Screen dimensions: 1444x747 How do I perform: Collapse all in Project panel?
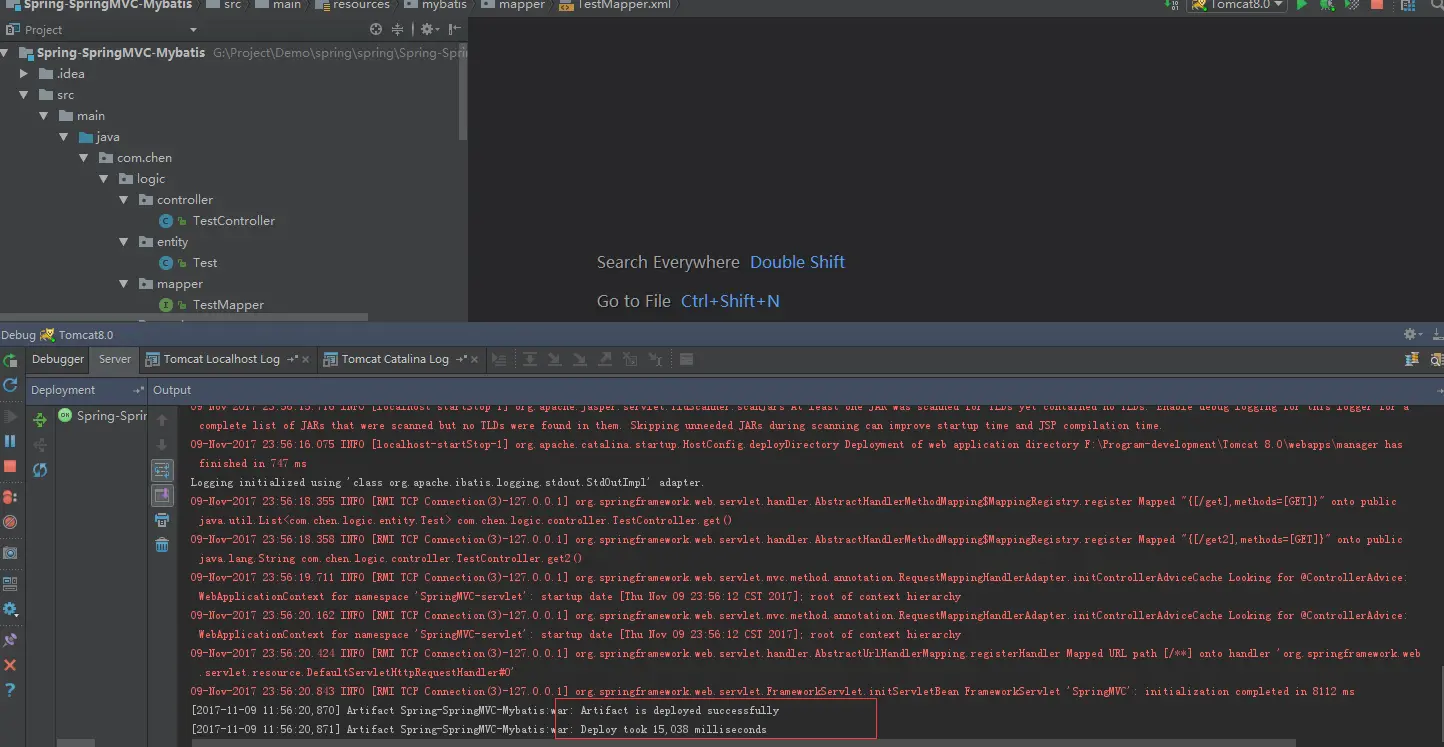click(398, 30)
